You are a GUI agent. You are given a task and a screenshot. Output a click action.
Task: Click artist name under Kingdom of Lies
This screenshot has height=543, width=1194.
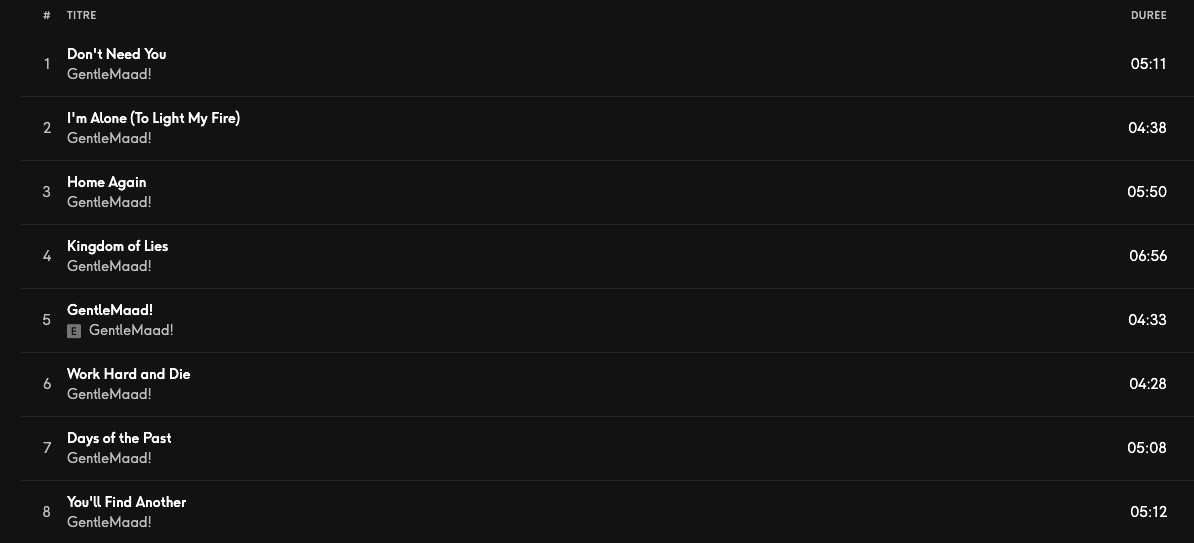pos(109,266)
